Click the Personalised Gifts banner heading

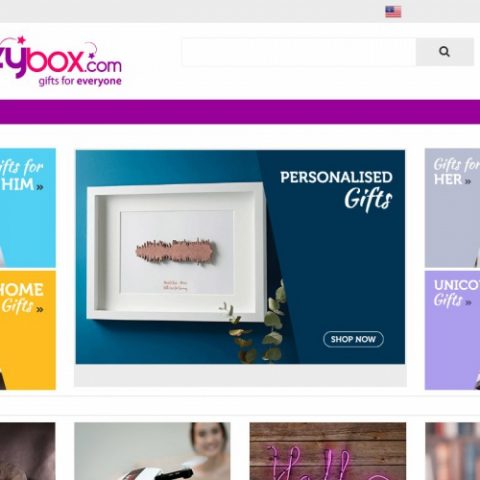tap(336, 191)
